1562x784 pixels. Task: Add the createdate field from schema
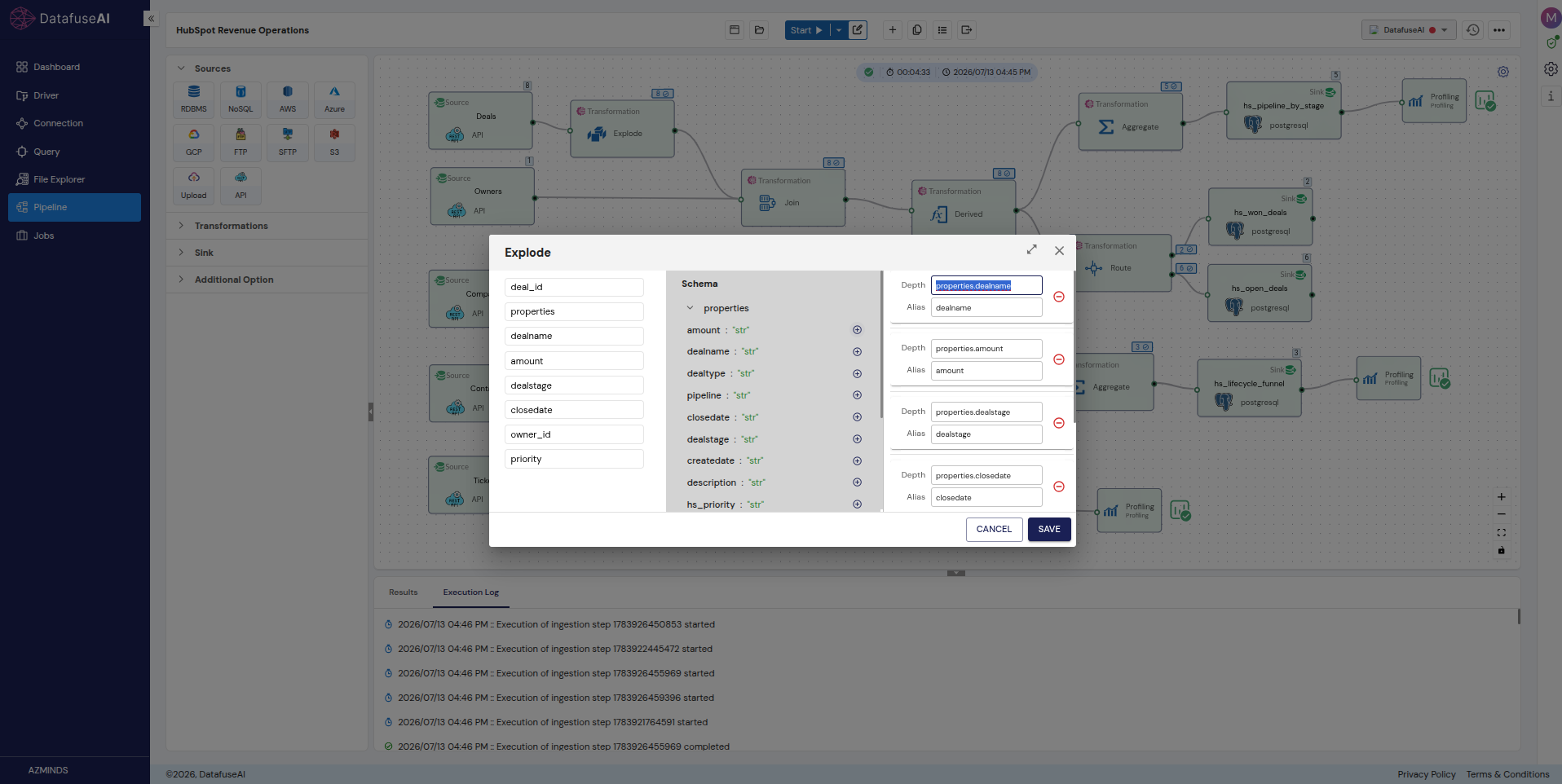point(857,460)
